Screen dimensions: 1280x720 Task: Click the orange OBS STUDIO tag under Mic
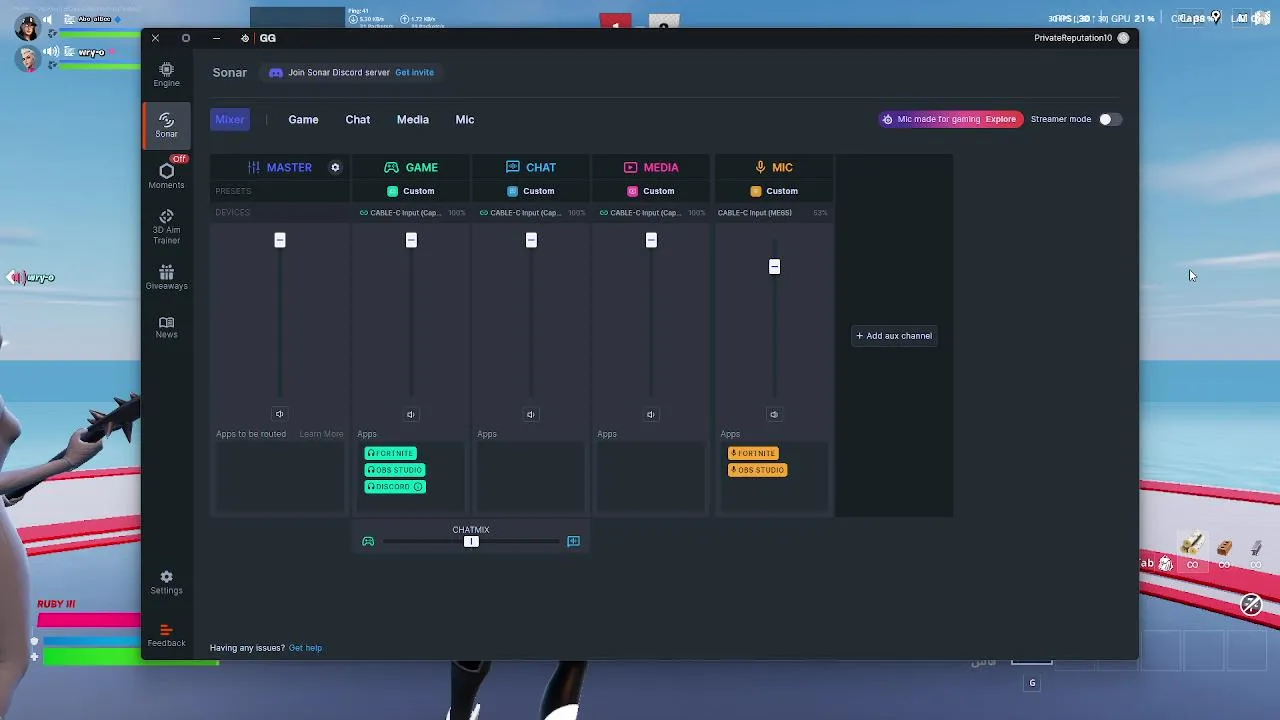pyautogui.click(x=757, y=470)
